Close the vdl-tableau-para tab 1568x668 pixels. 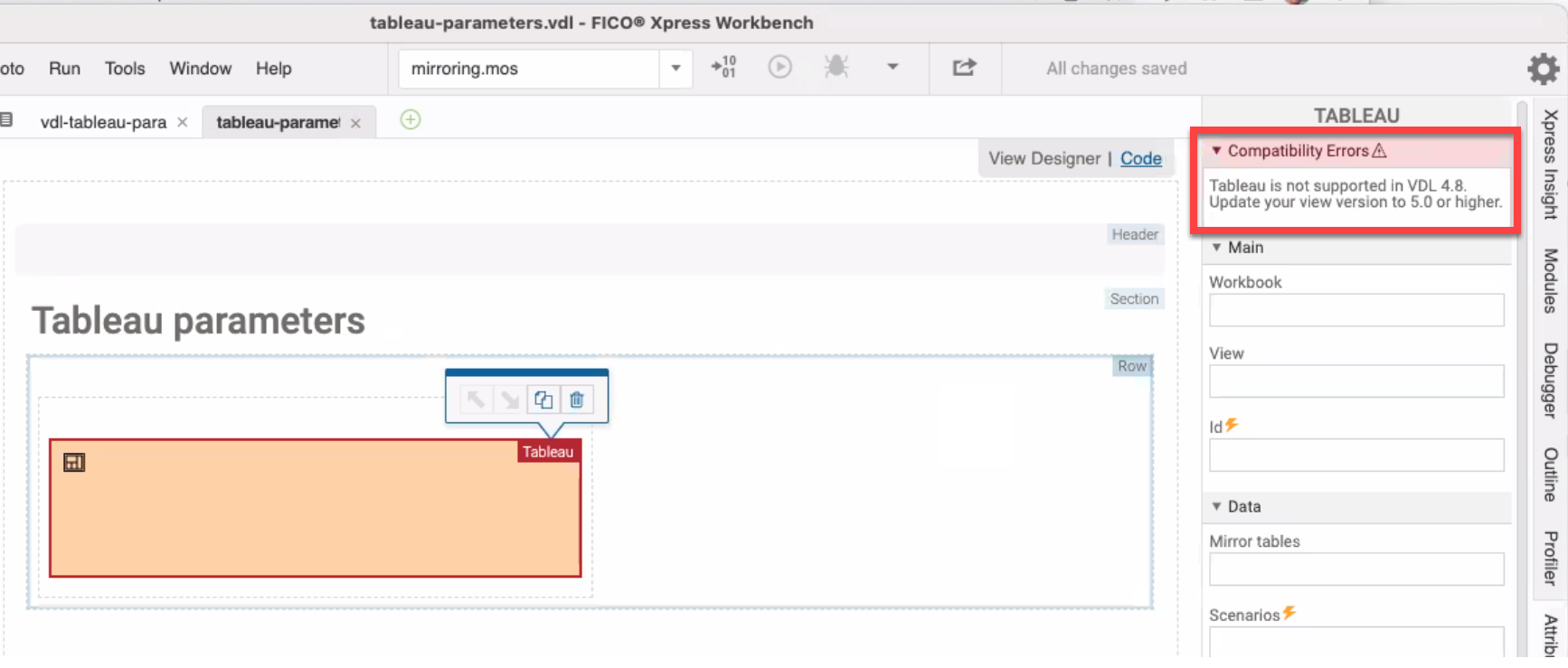(183, 123)
